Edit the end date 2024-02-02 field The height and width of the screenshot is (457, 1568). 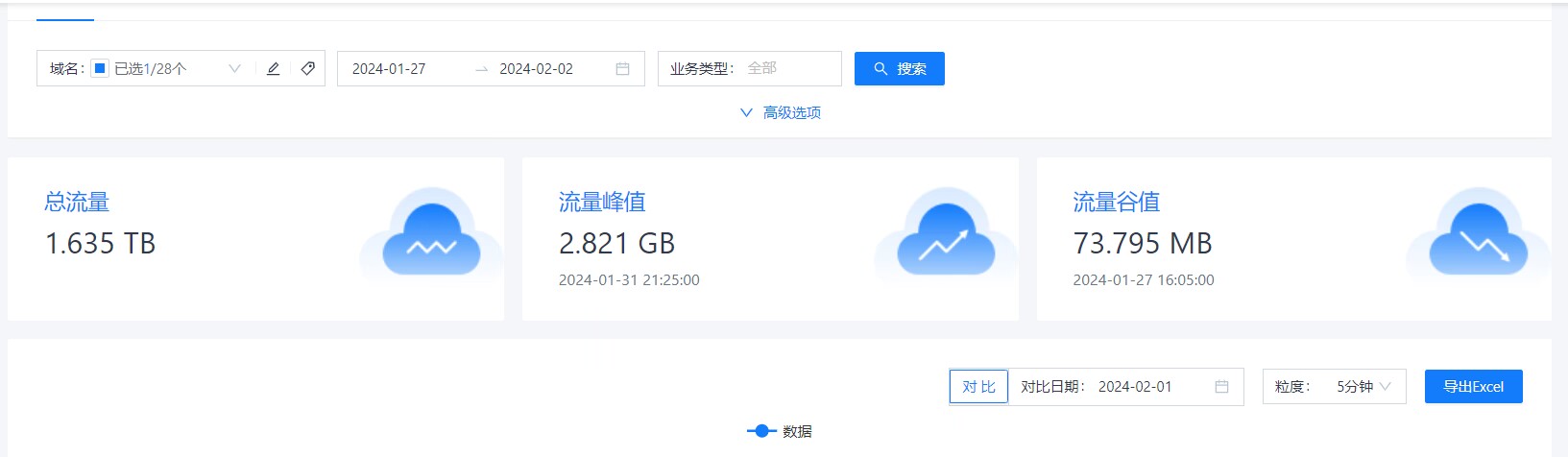(x=536, y=69)
